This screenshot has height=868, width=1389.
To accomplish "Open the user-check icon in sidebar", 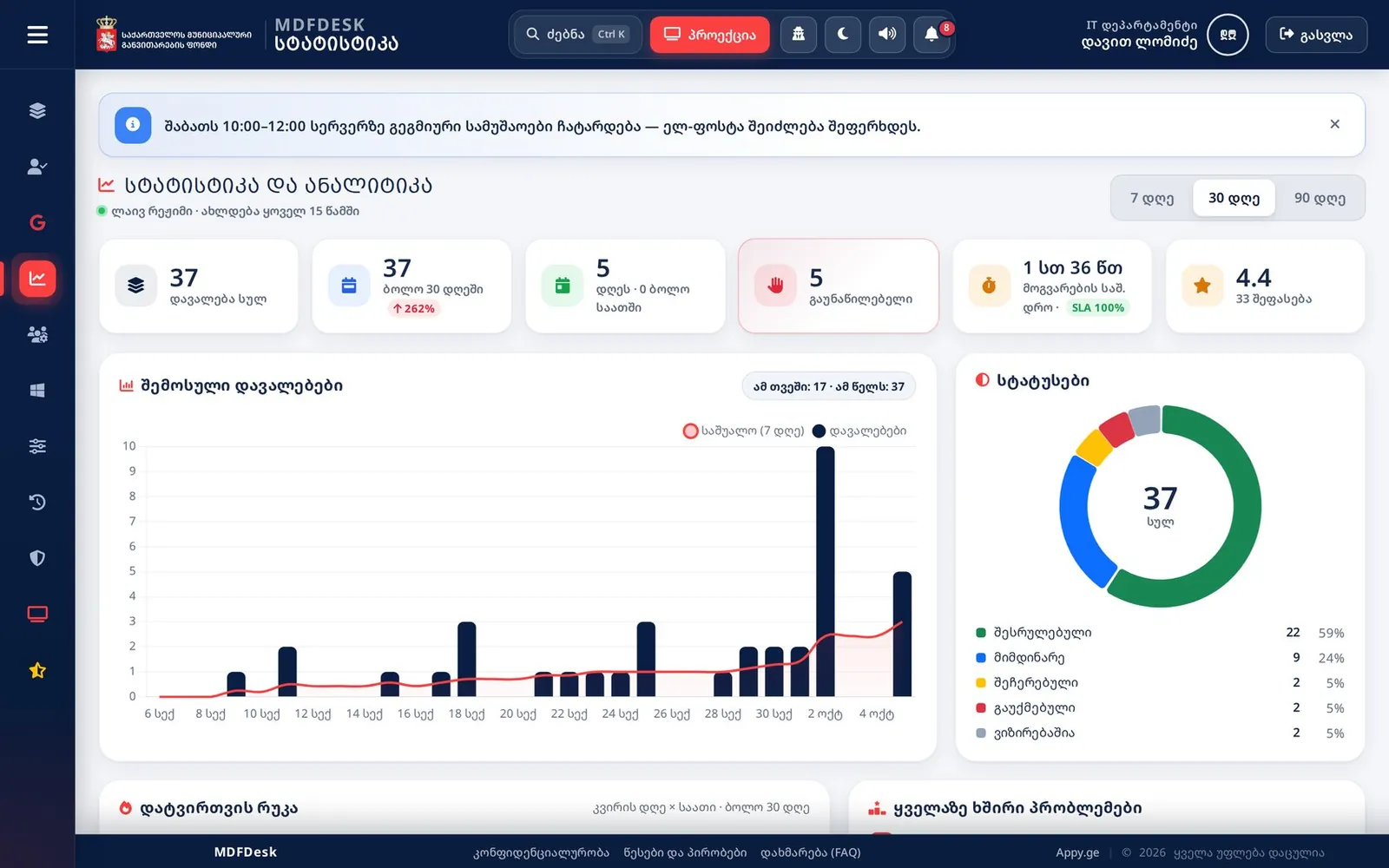I will pyautogui.click(x=37, y=167).
